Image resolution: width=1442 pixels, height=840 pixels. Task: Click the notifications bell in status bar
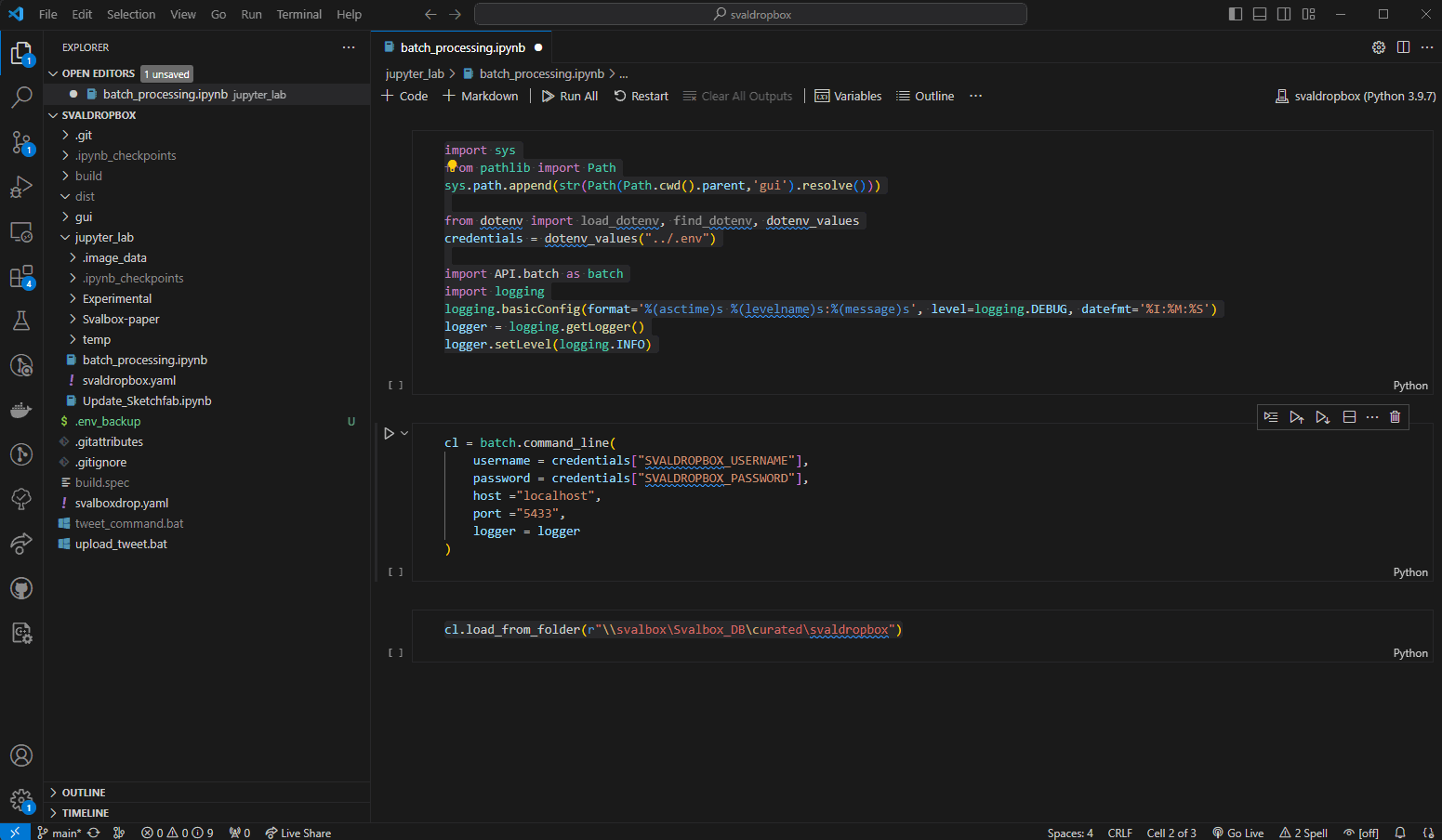click(x=1400, y=833)
